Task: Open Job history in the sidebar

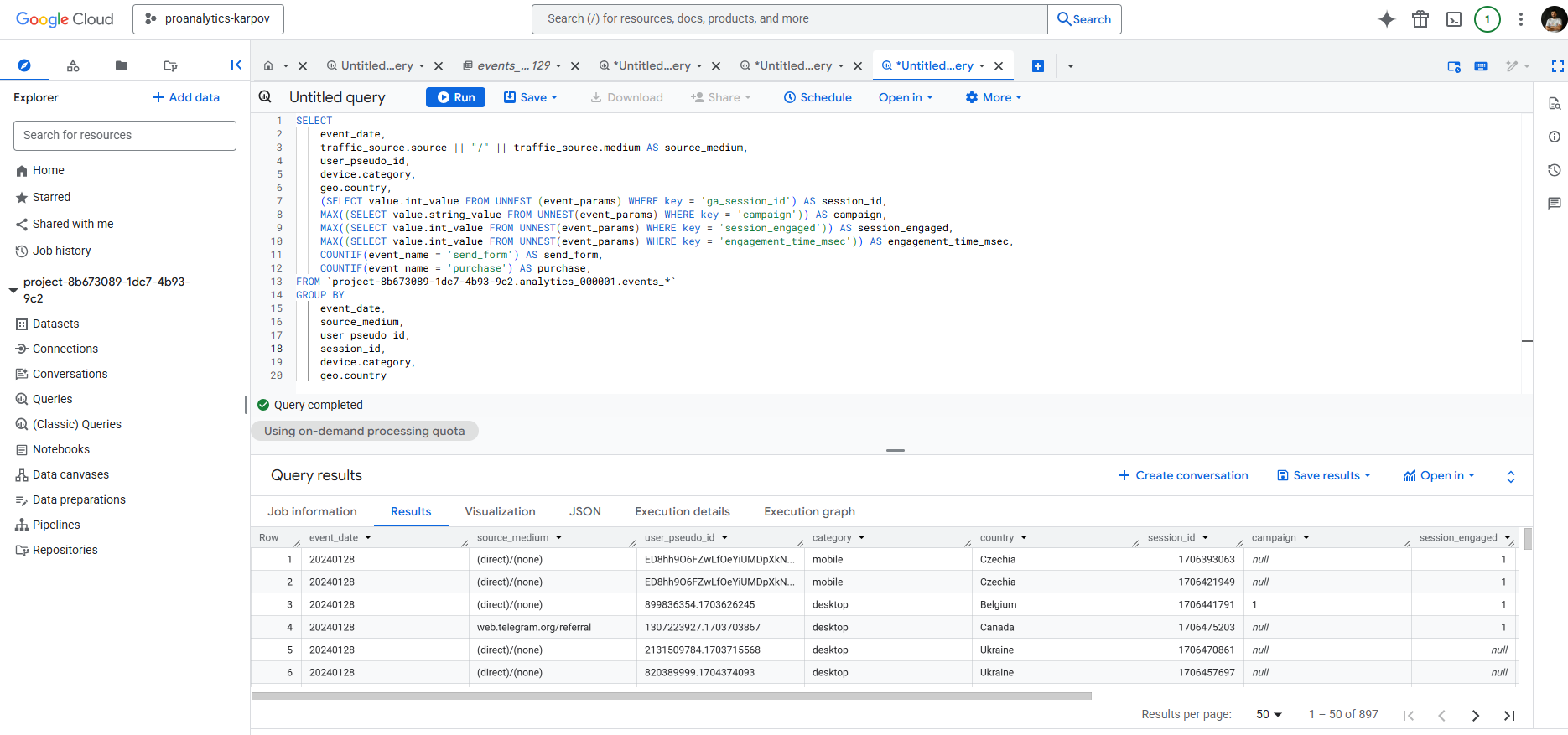Action: [61, 251]
